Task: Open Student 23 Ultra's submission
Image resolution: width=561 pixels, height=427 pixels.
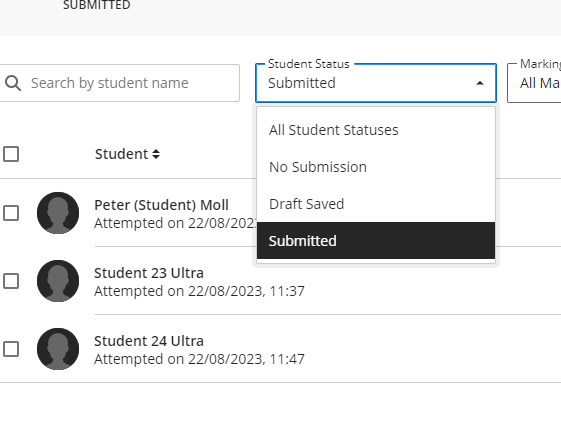Action: click(149, 273)
